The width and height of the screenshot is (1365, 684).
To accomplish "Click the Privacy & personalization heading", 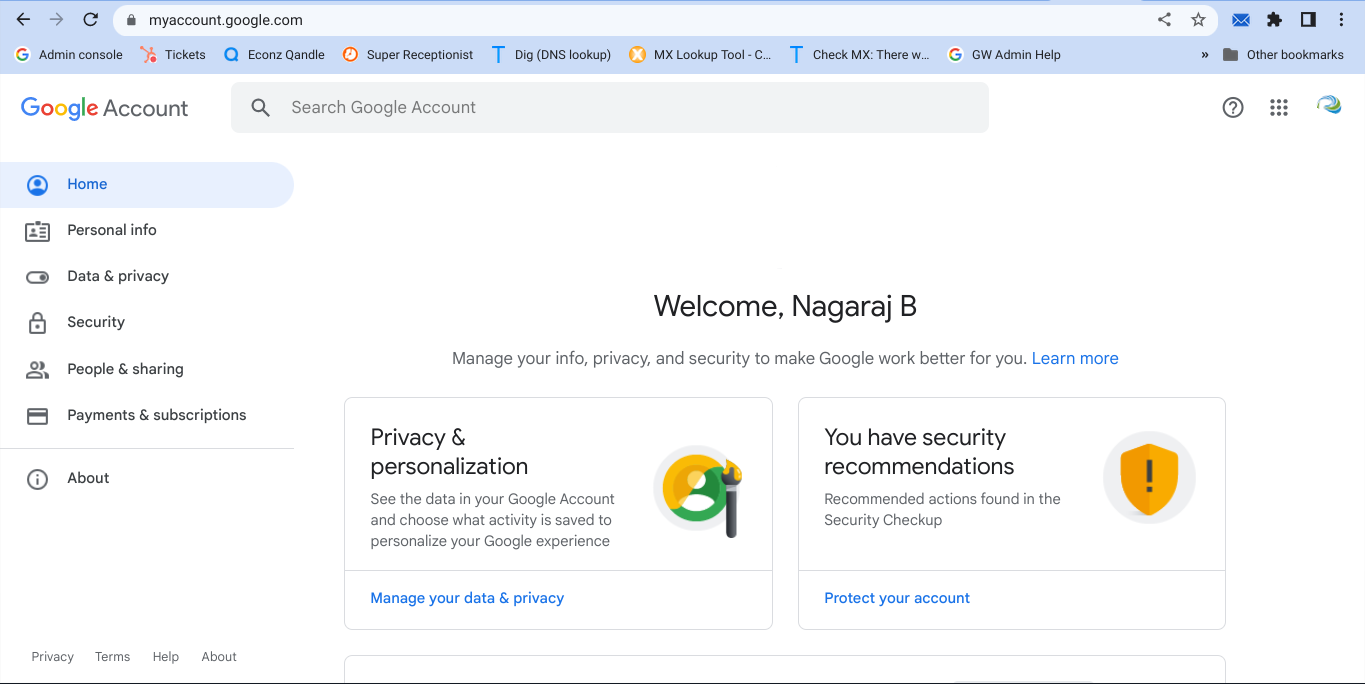I will (x=449, y=452).
